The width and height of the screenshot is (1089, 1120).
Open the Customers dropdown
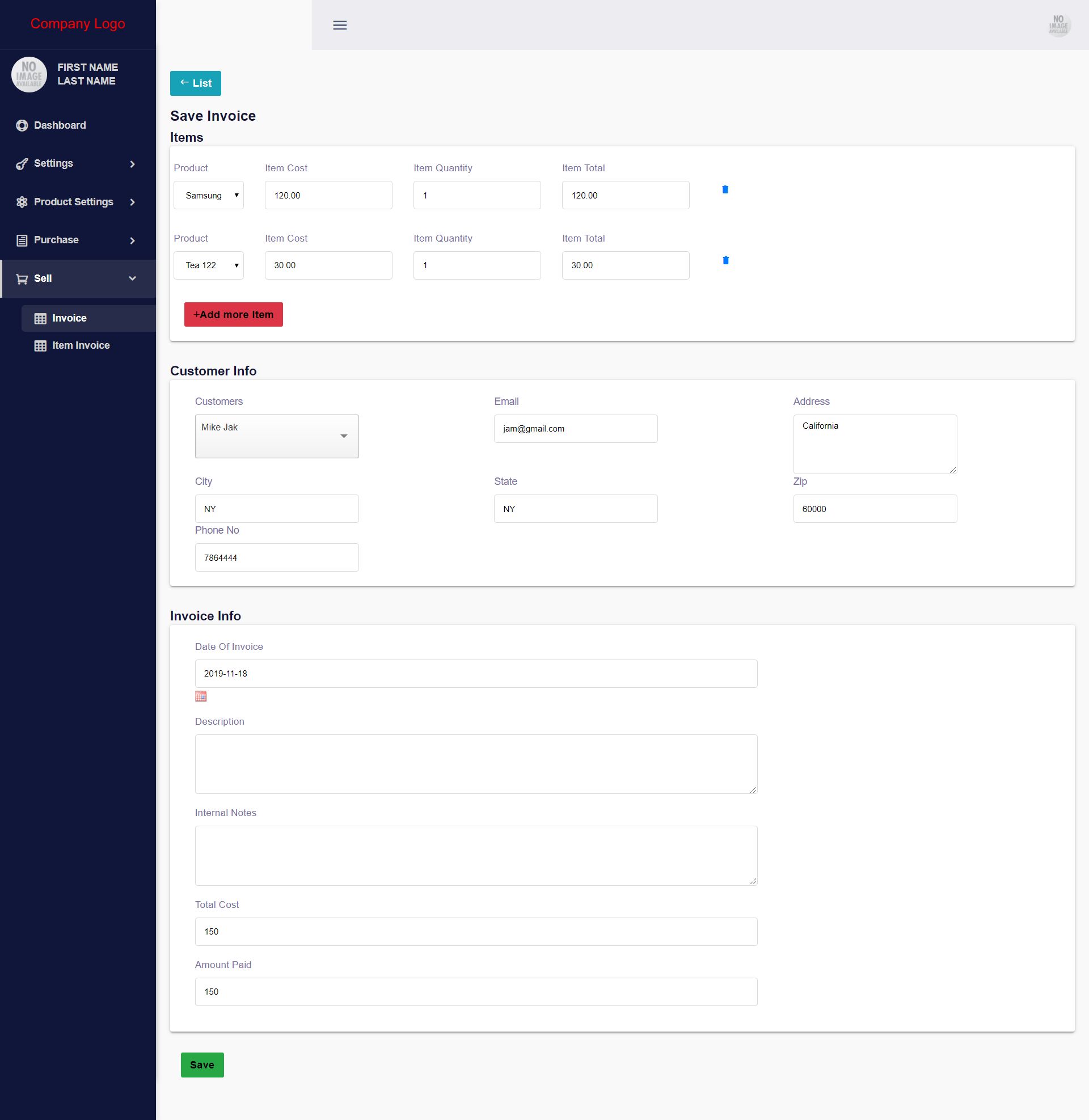tap(277, 436)
